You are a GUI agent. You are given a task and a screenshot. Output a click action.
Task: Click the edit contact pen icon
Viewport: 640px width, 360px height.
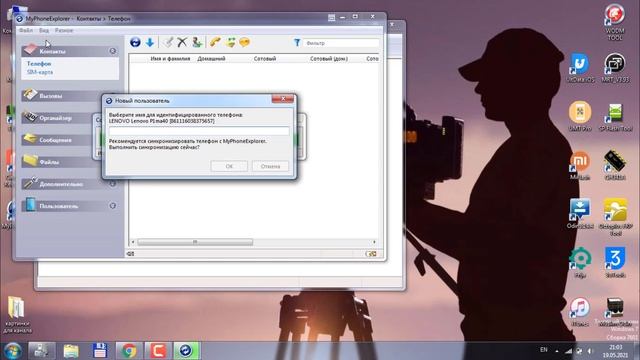click(x=168, y=42)
